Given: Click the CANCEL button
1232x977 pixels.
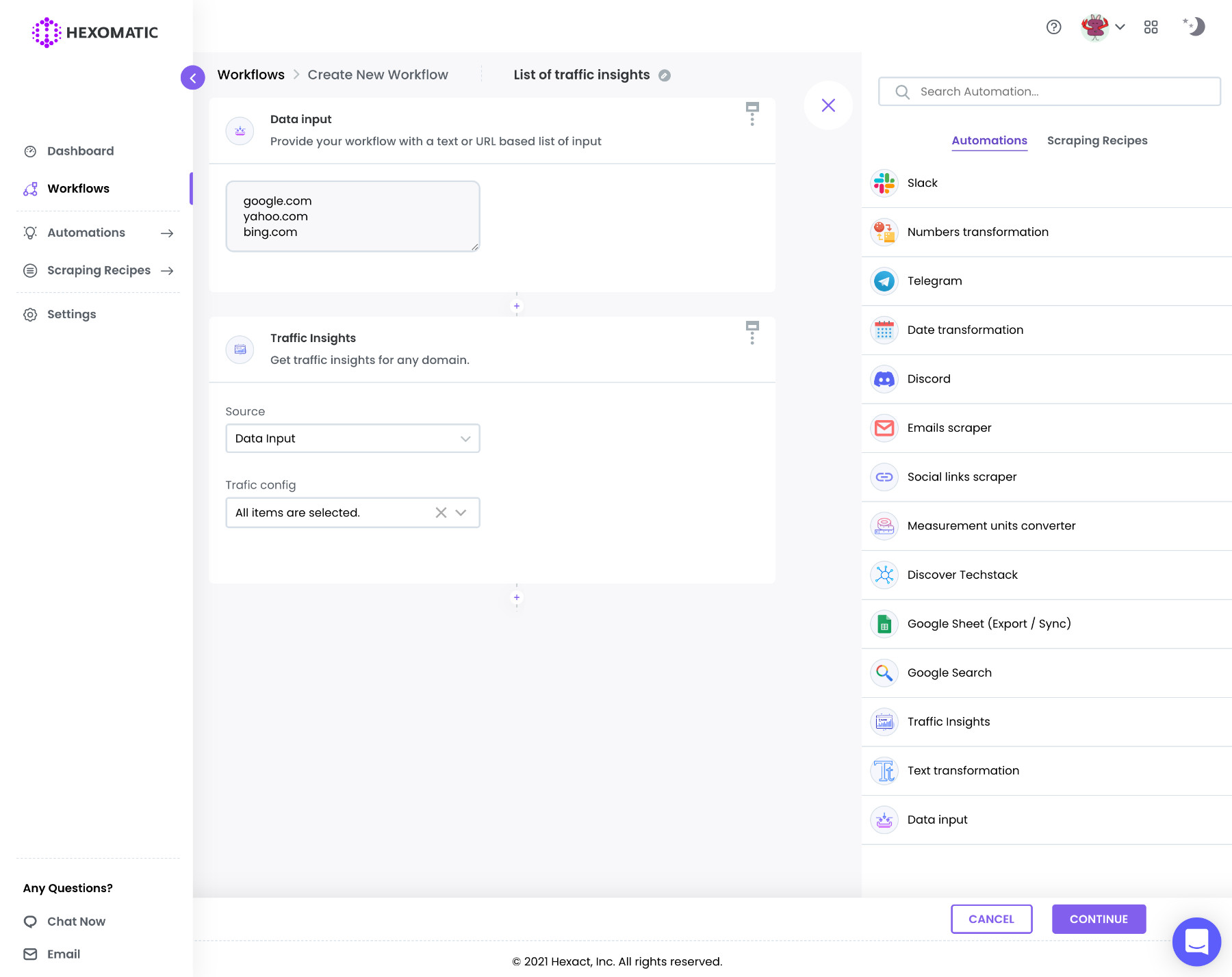Looking at the screenshot, I should (992, 919).
